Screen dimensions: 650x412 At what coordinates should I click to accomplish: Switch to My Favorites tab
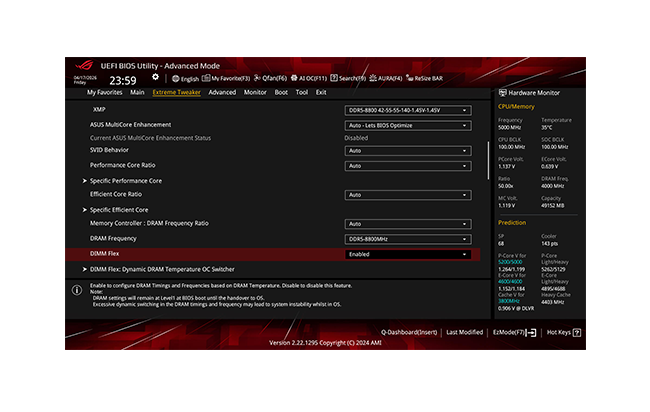point(104,92)
